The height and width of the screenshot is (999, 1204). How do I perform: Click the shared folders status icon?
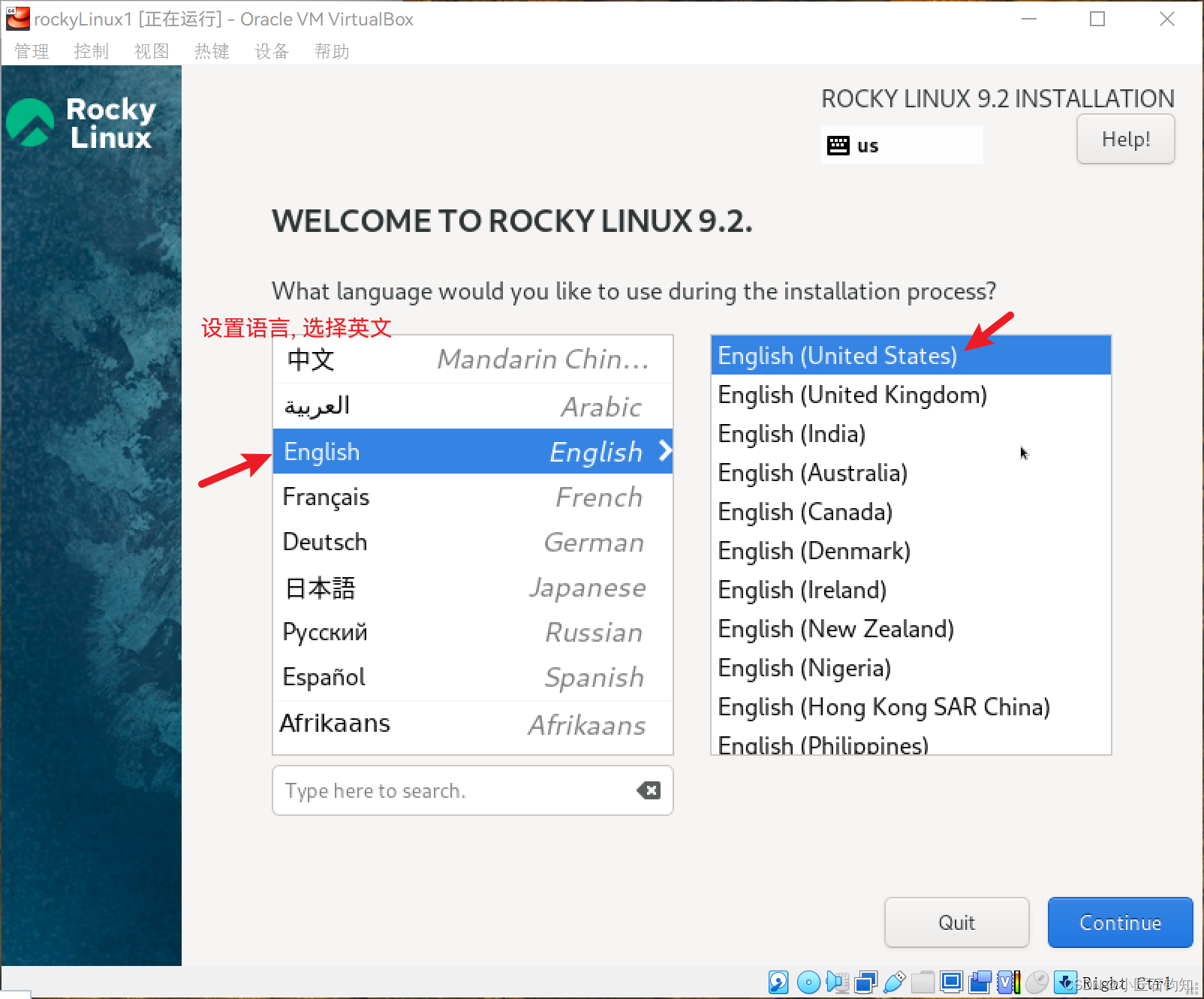923,982
